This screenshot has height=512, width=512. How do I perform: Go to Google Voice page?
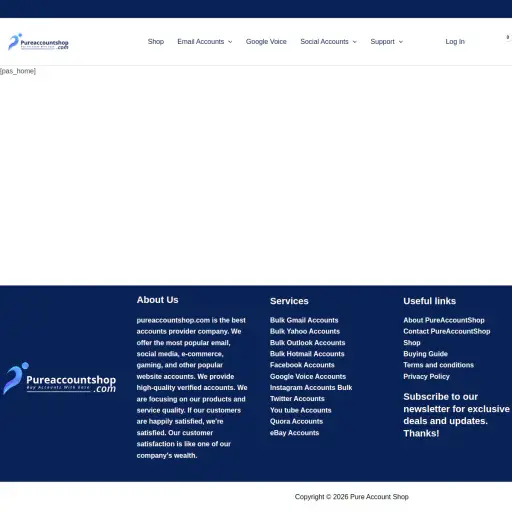tap(266, 42)
